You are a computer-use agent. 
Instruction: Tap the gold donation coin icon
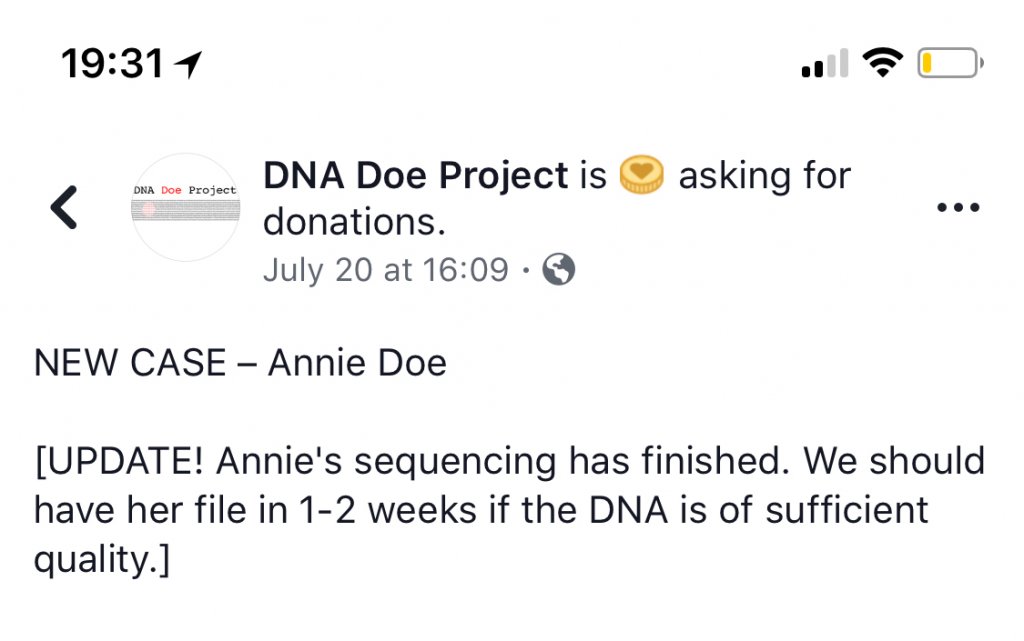(643, 177)
